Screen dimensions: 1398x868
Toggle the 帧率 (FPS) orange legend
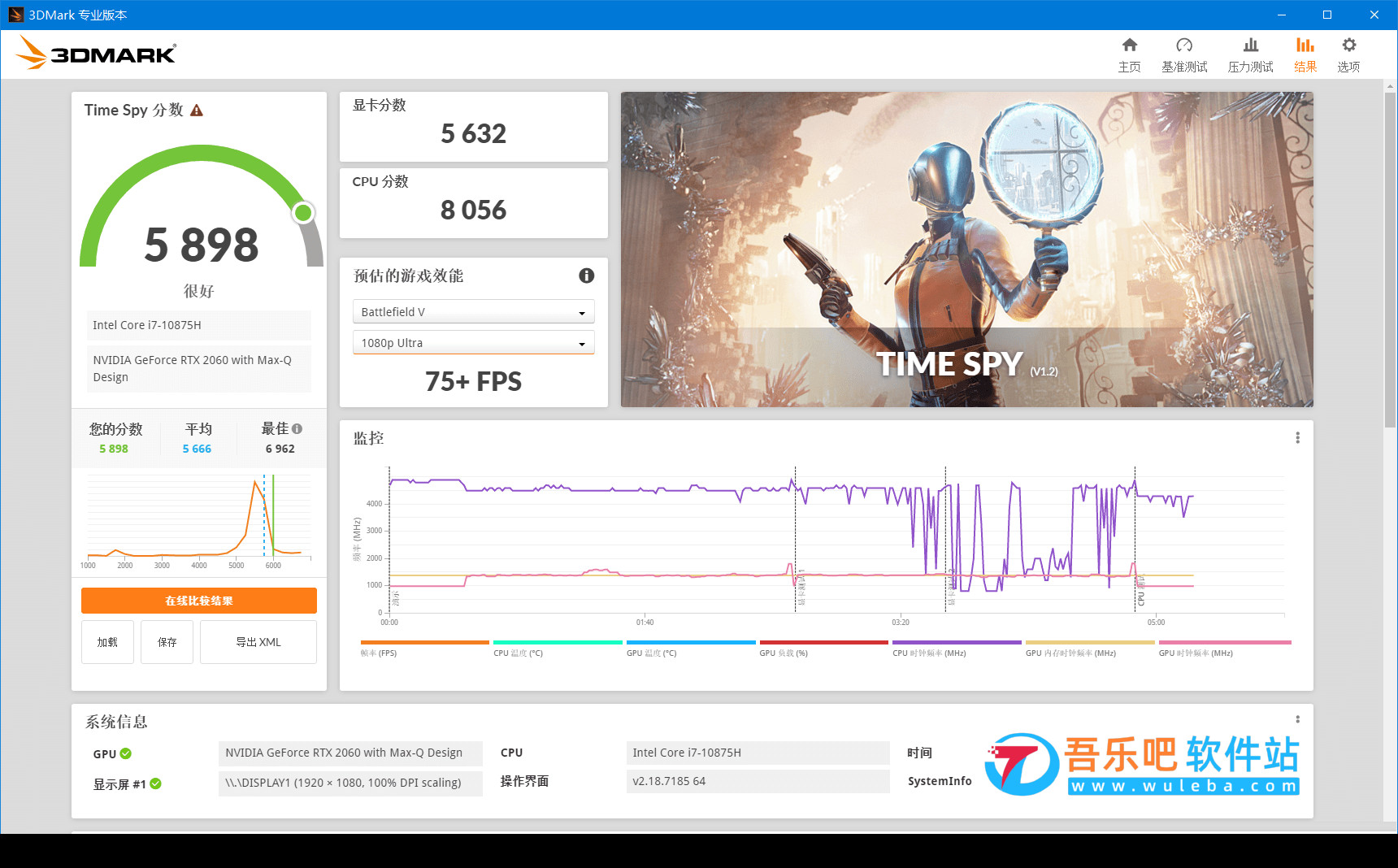(424, 649)
